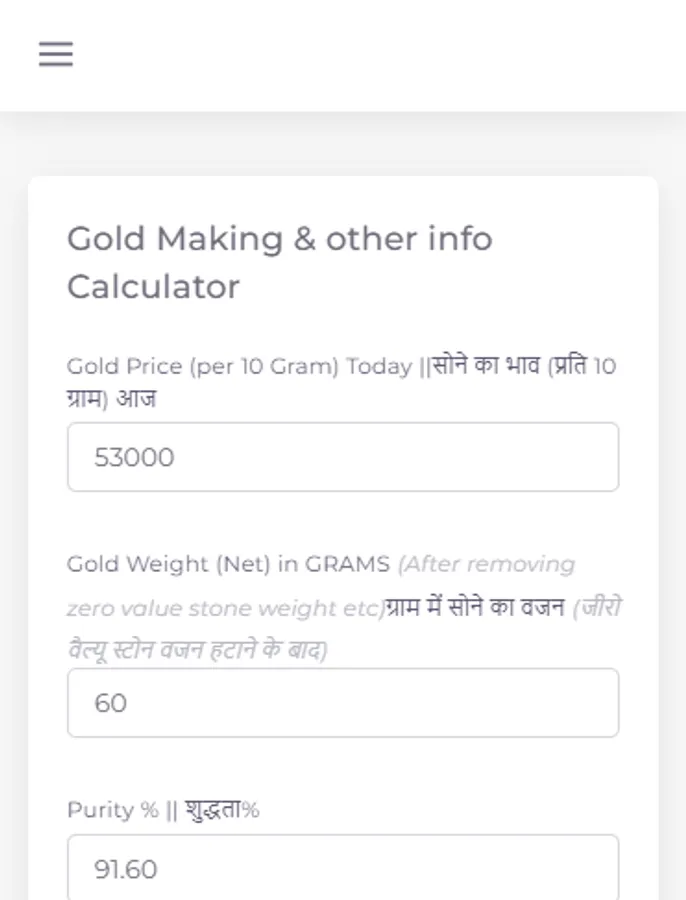The width and height of the screenshot is (686, 900).
Task: Click the "Gold Price (per 10 Gram) Today" label
Action: [x=238, y=366]
